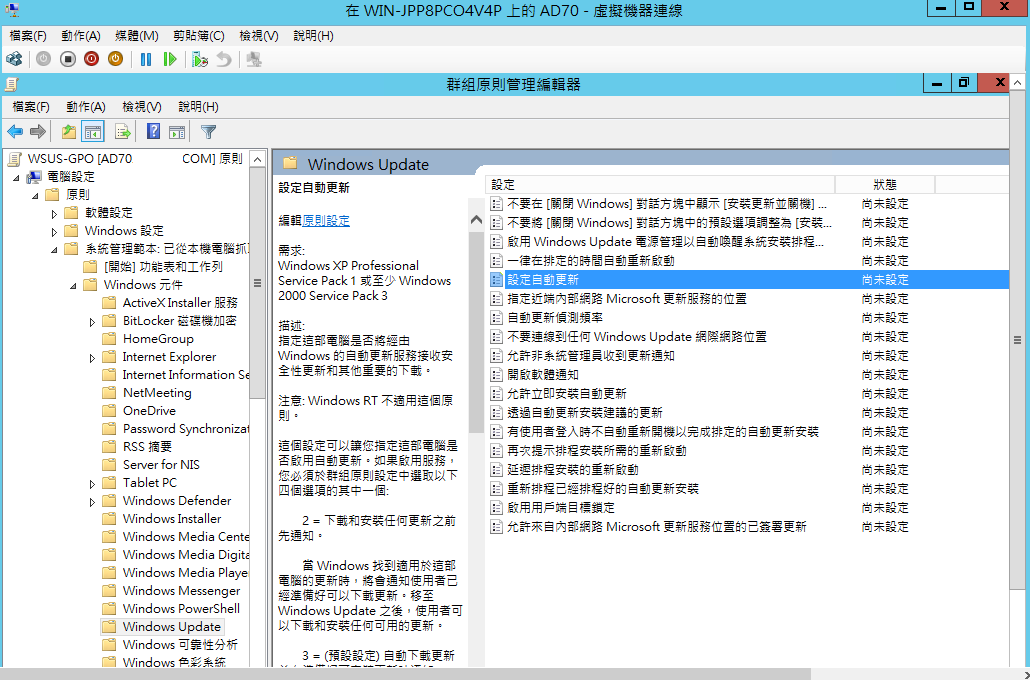
Task: Turn off the VM with the black square icon
Action: [x=68, y=59]
